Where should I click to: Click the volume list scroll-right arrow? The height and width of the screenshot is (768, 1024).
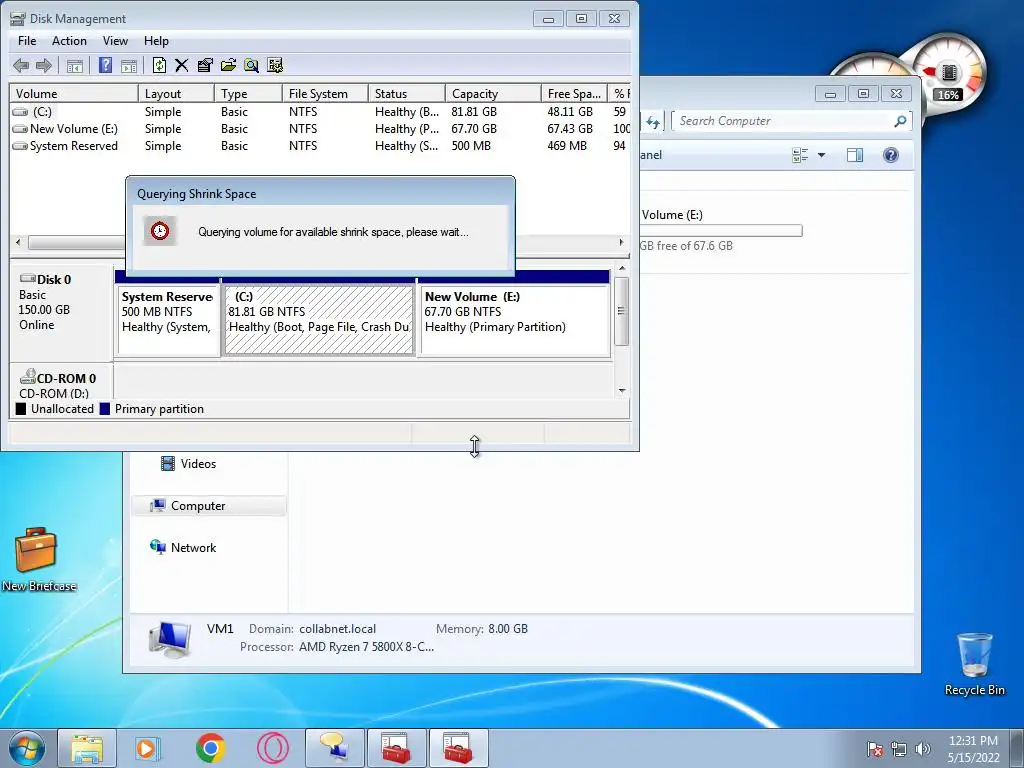[x=621, y=242]
